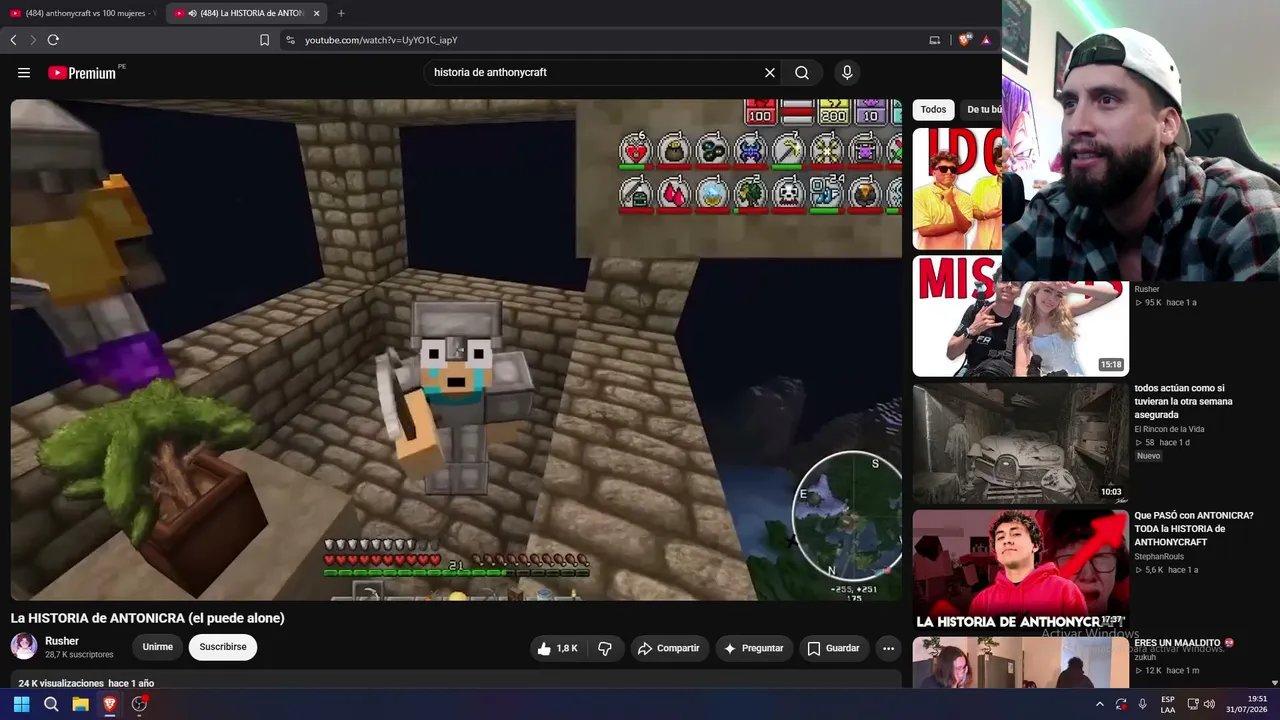1280x720 pixels.
Task: Go to YouTube Premium home logo
Action: (x=82, y=73)
